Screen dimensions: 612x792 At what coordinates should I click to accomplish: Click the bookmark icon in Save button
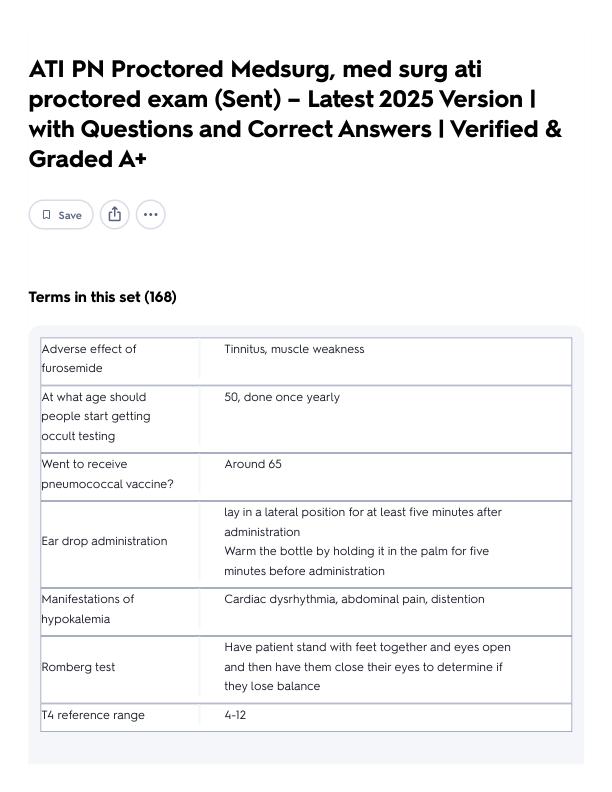coord(46,215)
